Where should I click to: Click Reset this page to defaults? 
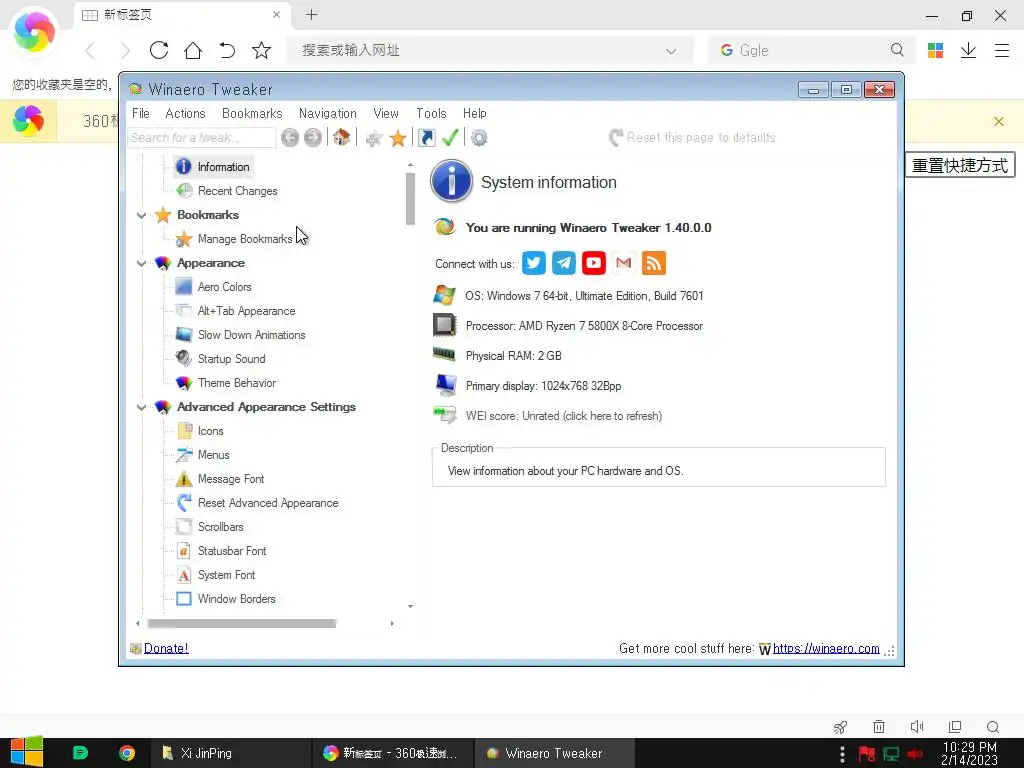692,137
